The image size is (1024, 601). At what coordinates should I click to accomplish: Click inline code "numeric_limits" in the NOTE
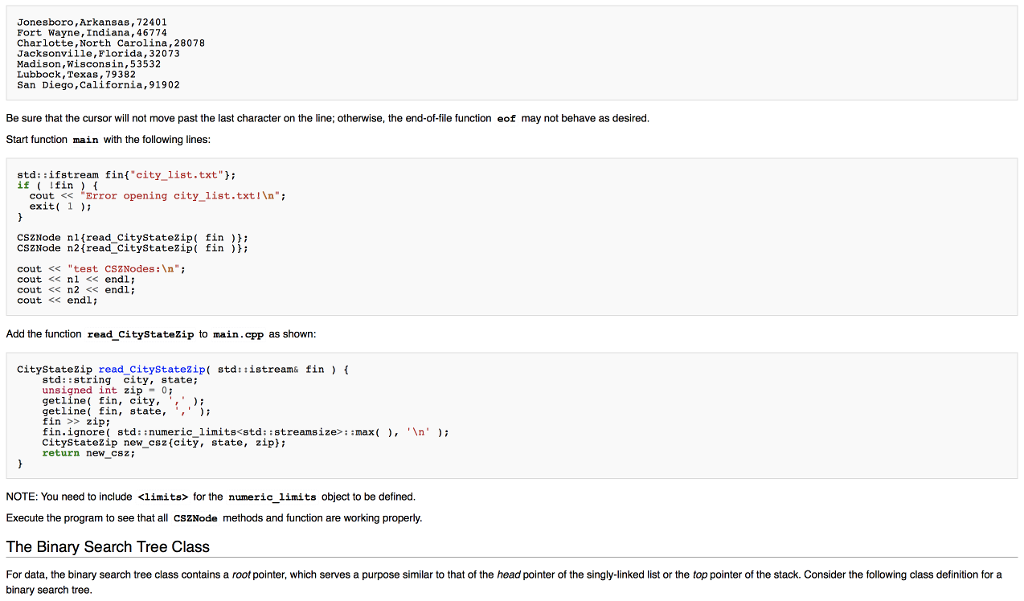tap(272, 497)
